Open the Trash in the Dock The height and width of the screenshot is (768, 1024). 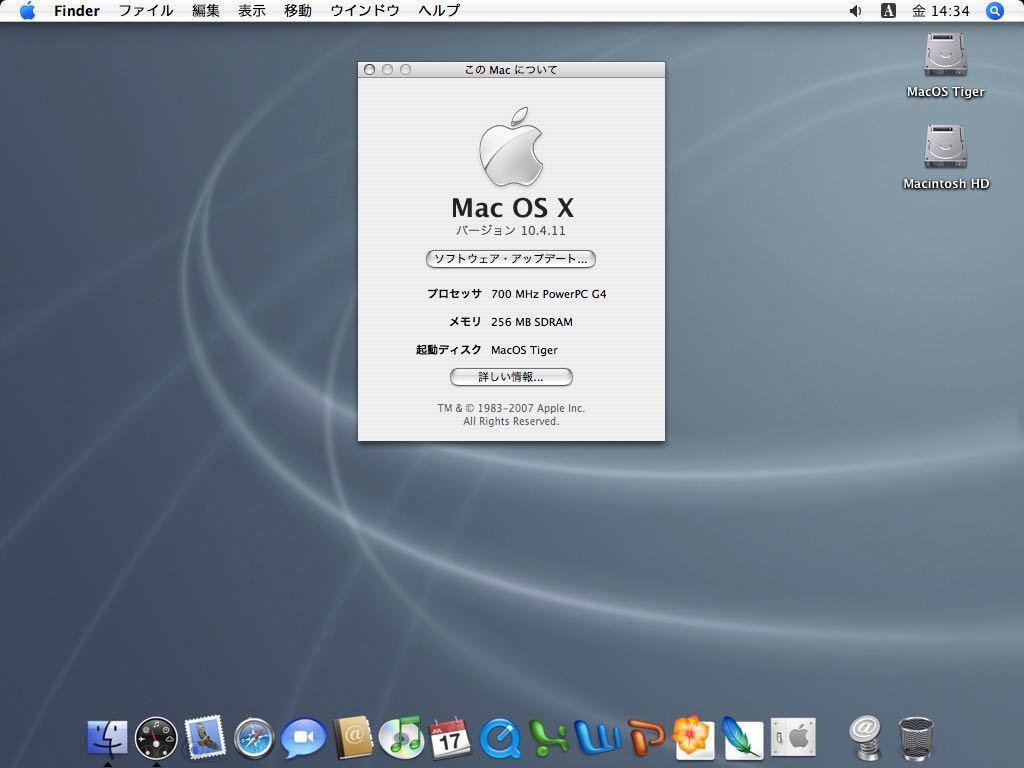pyautogui.click(x=916, y=739)
